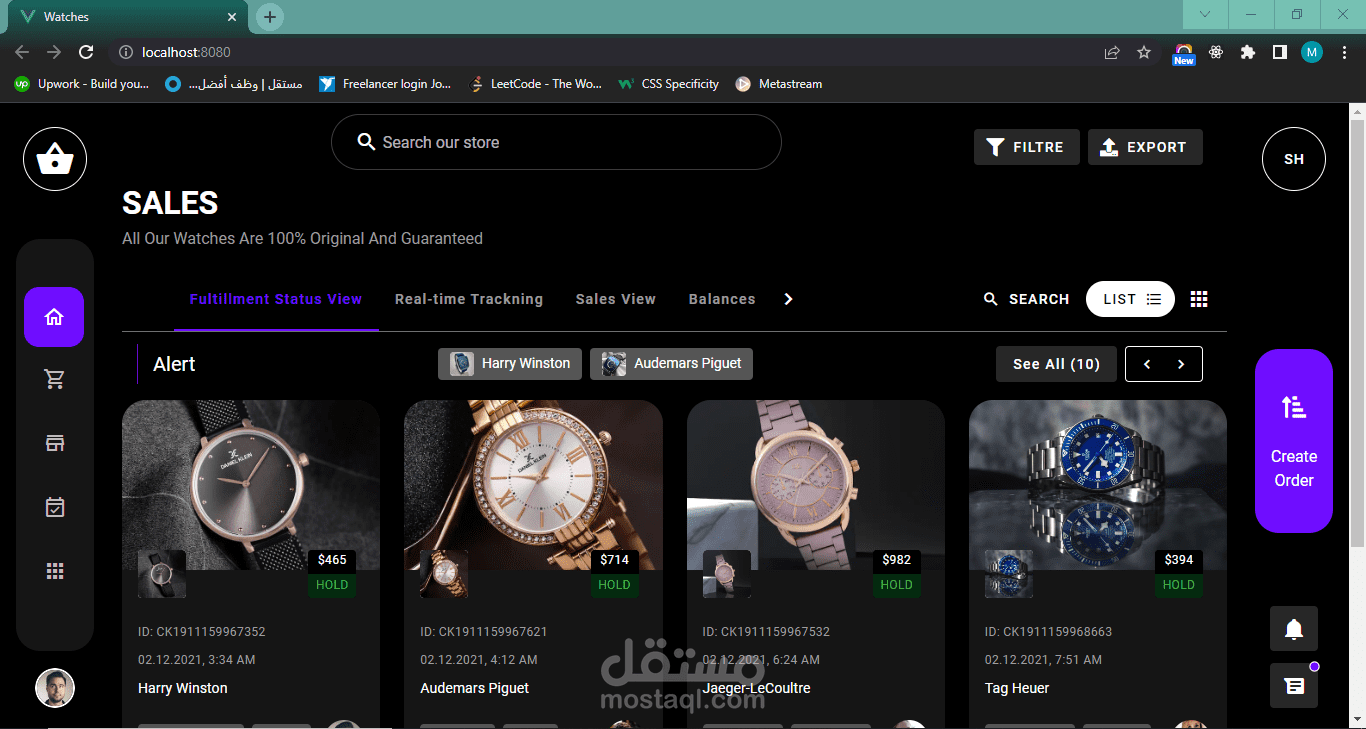1366x729 pixels.
Task: Open Chrome side panel icon
Action: [x=1279, y=52]
